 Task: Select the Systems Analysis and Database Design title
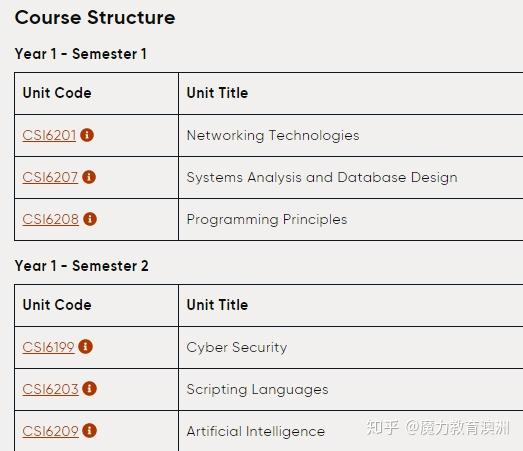322,178
